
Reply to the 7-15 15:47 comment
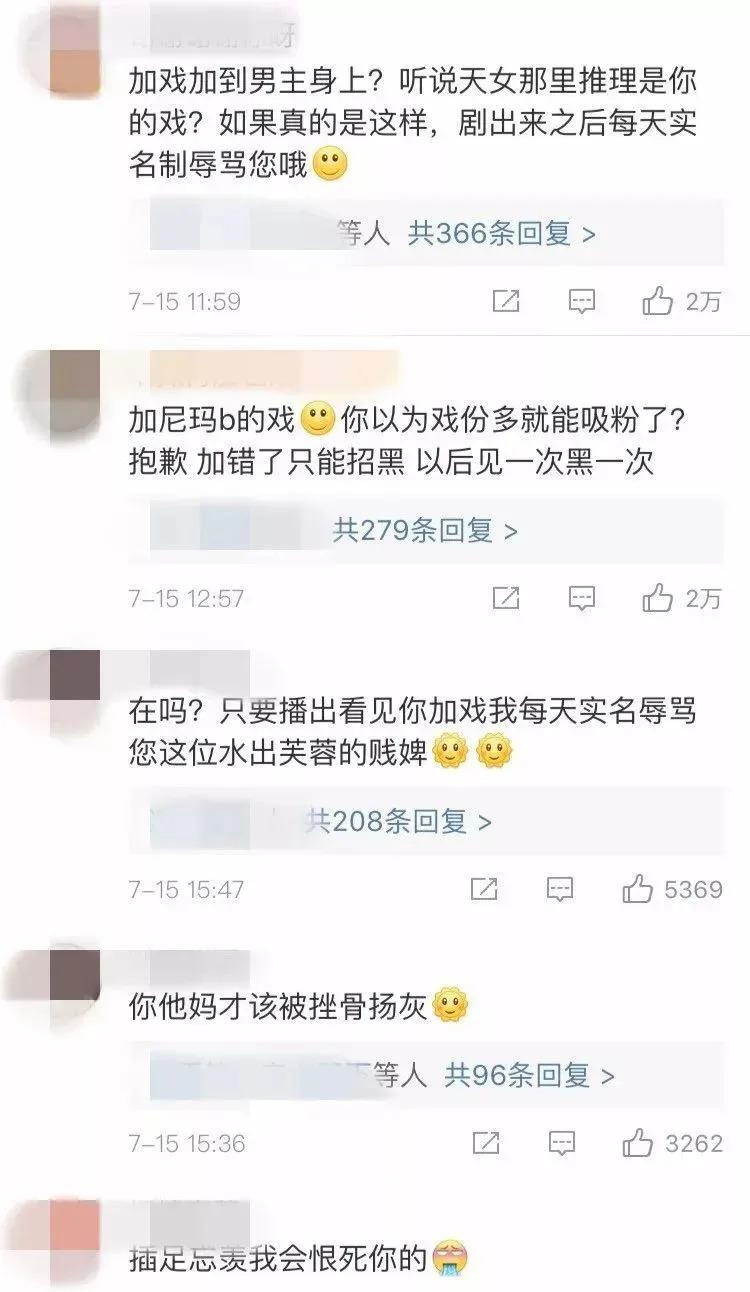pyautogui.click(x=560, y=888)
